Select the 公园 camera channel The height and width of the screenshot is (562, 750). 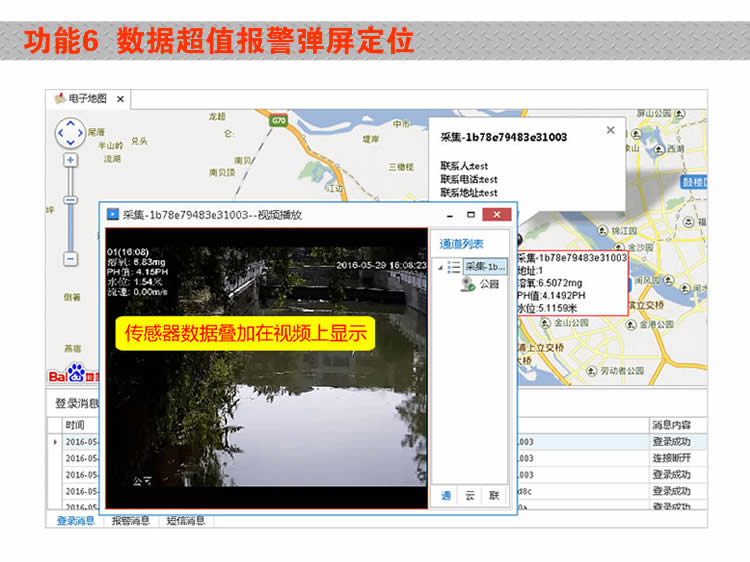click(489, 284)
